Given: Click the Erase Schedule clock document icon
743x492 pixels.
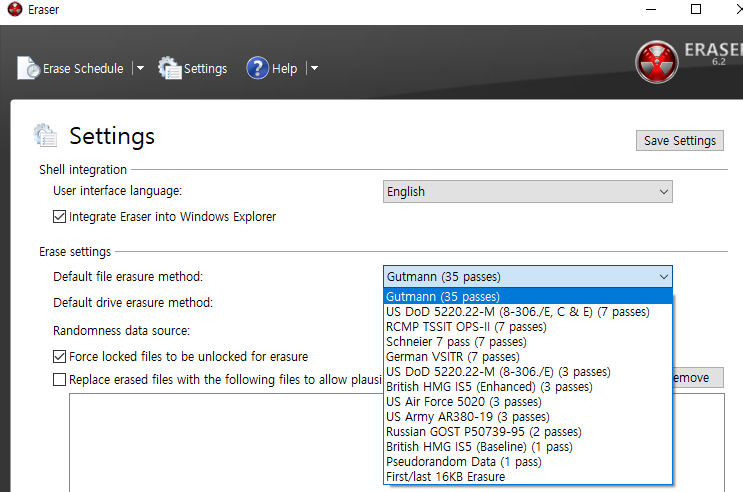Looking at the screenshot, I should coord(28,68).
